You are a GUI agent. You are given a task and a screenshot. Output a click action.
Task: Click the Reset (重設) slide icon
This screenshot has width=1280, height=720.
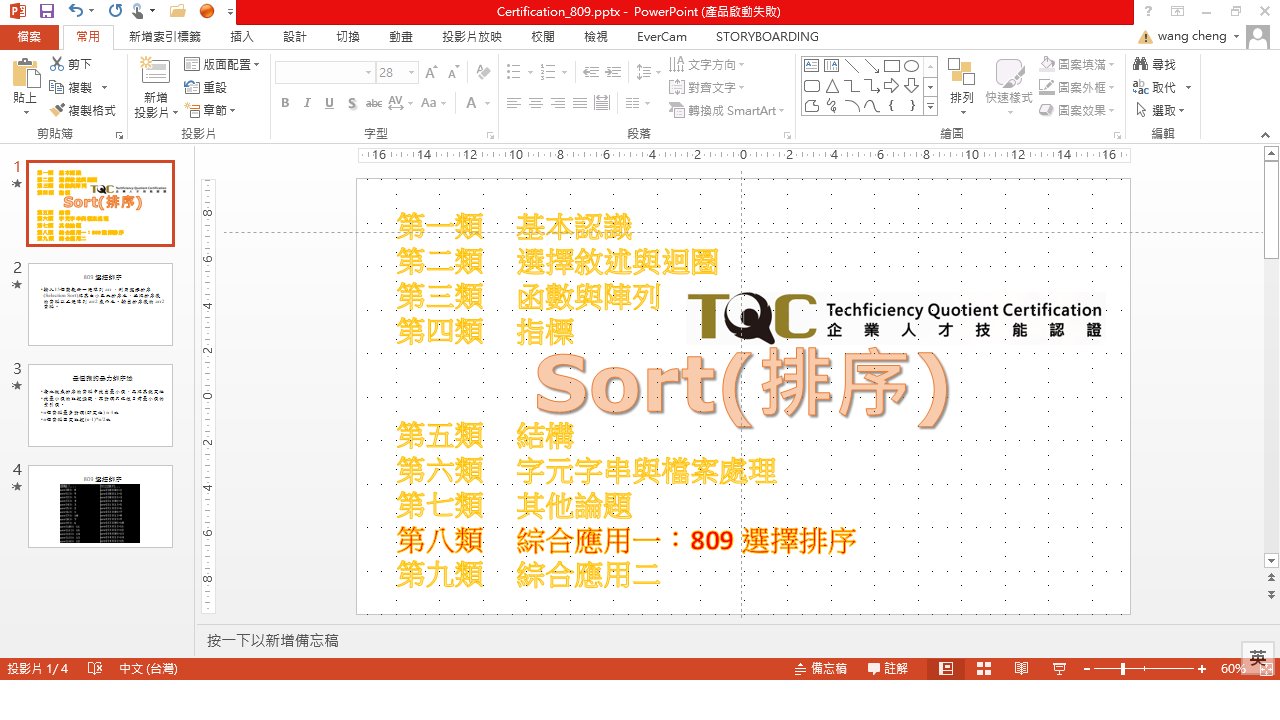[x=192, y=87]
